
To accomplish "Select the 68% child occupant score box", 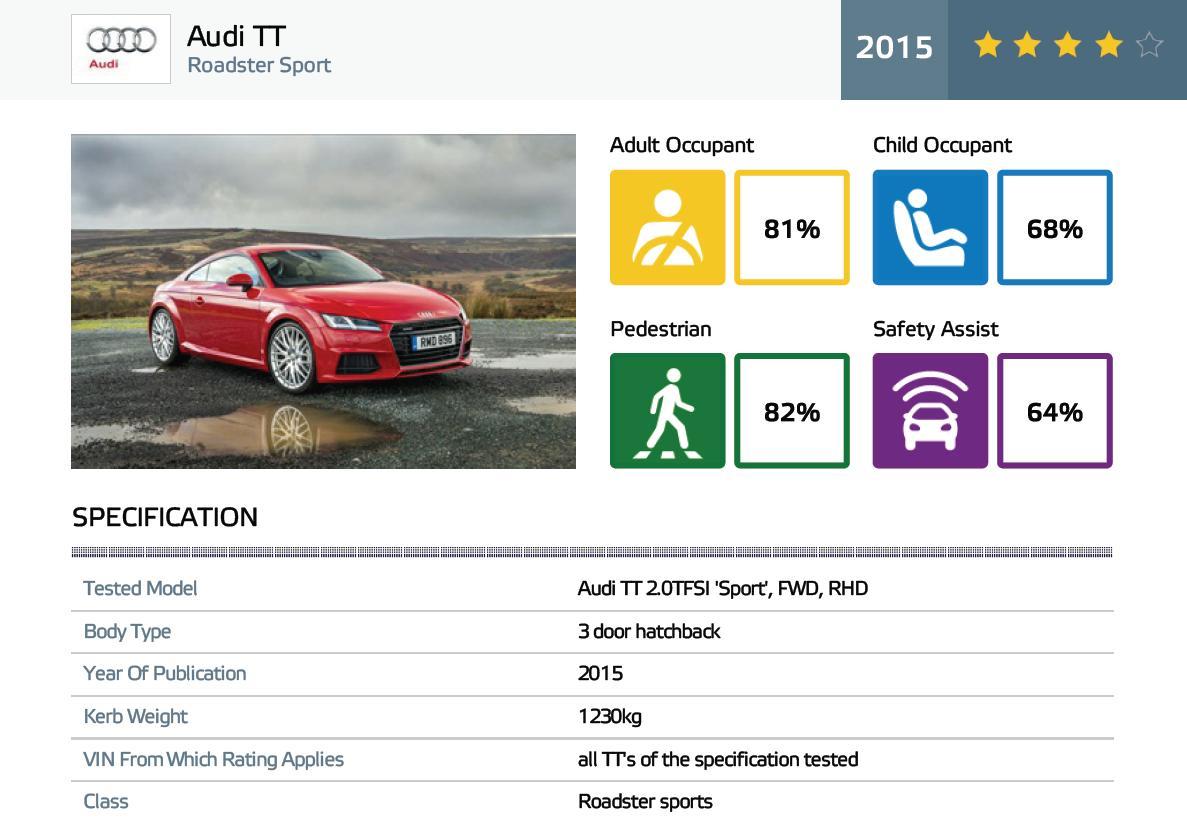I will [x=1055, y=228].
